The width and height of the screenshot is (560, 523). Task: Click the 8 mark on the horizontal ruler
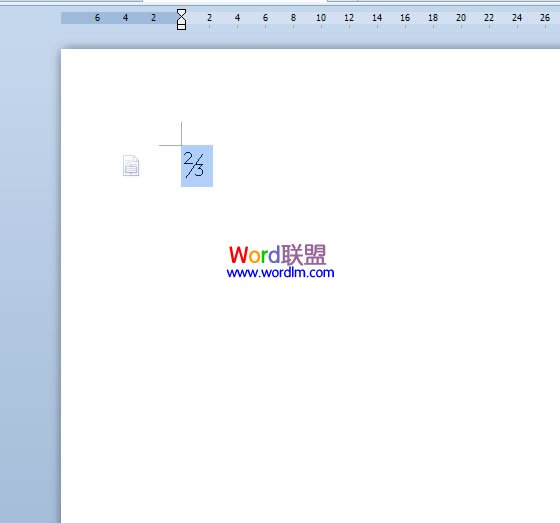[293, 18]
